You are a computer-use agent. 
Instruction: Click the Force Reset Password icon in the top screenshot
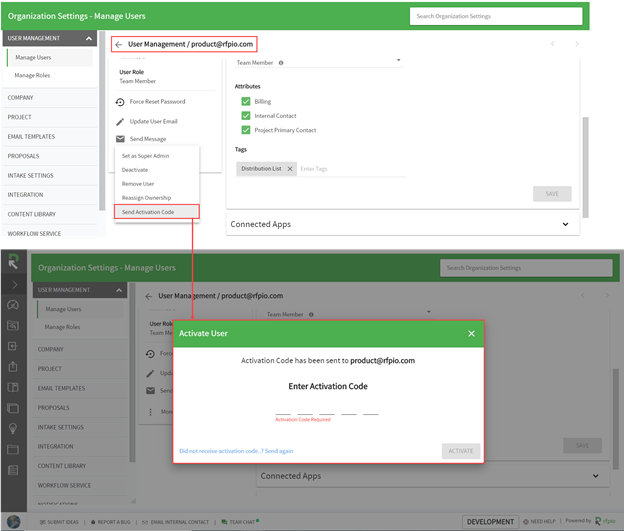pos(120,102)
